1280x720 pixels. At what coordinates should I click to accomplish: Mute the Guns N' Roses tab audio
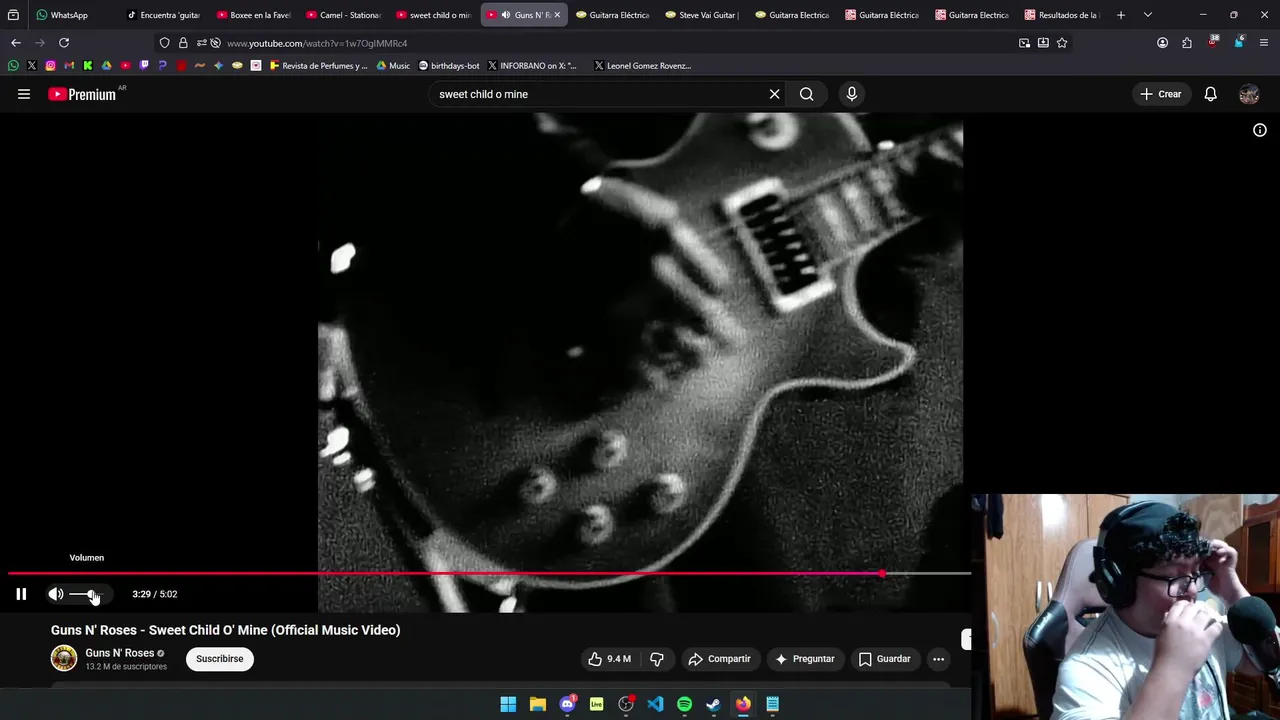tap(505, 15)
